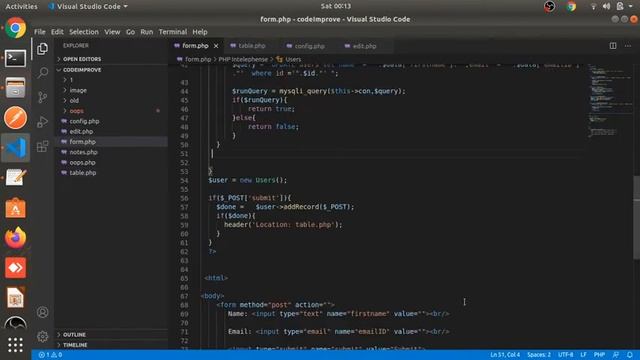Open the editor More Actions ellipsis
Screen dimensions: 640x360
pyautogui.click(x=628, y=46)
